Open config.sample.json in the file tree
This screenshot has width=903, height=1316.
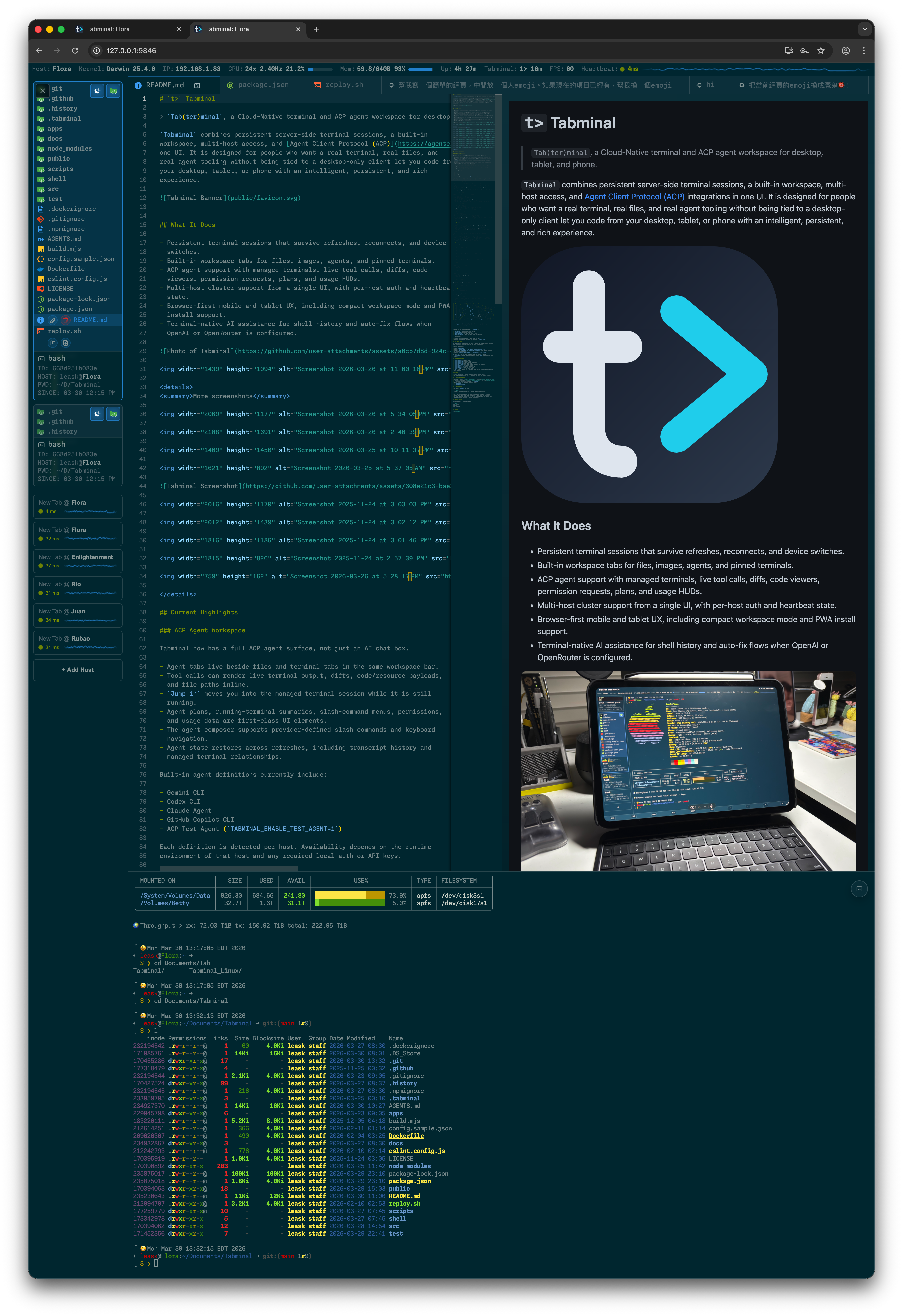(78, 259)
